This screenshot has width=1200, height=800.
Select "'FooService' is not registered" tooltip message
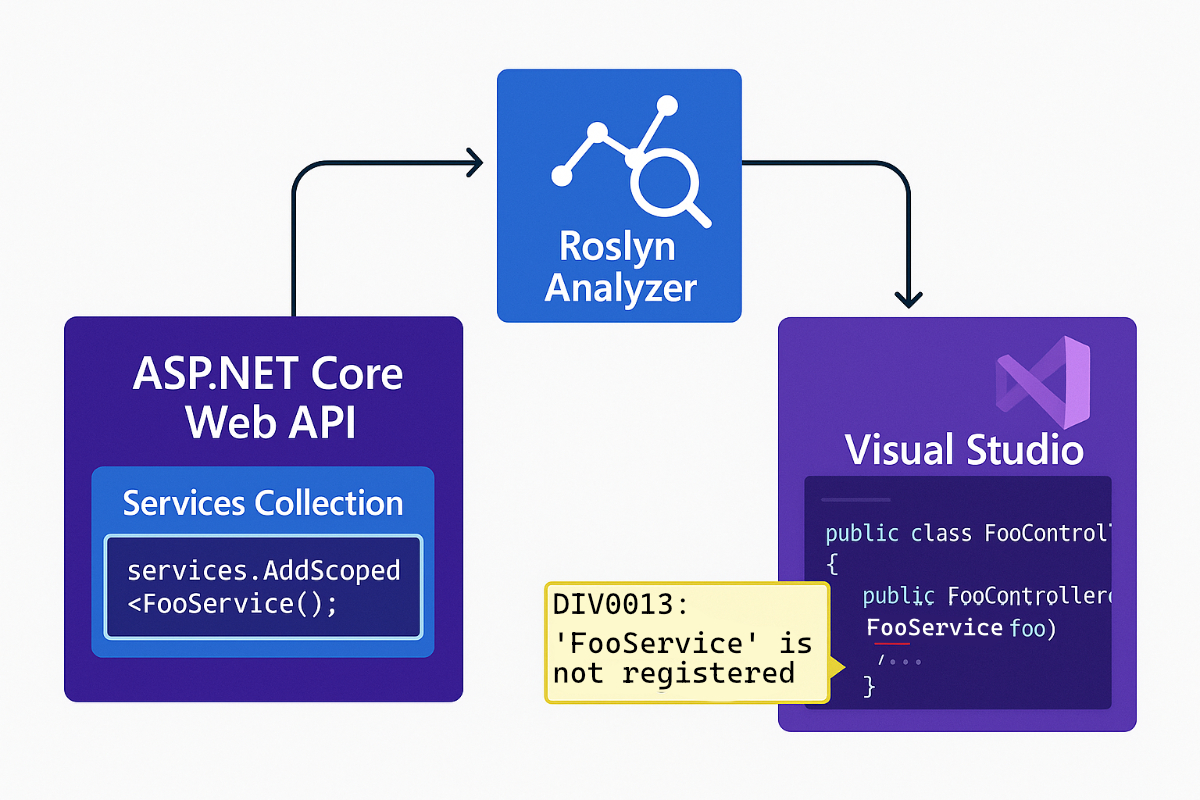point(683,657)
